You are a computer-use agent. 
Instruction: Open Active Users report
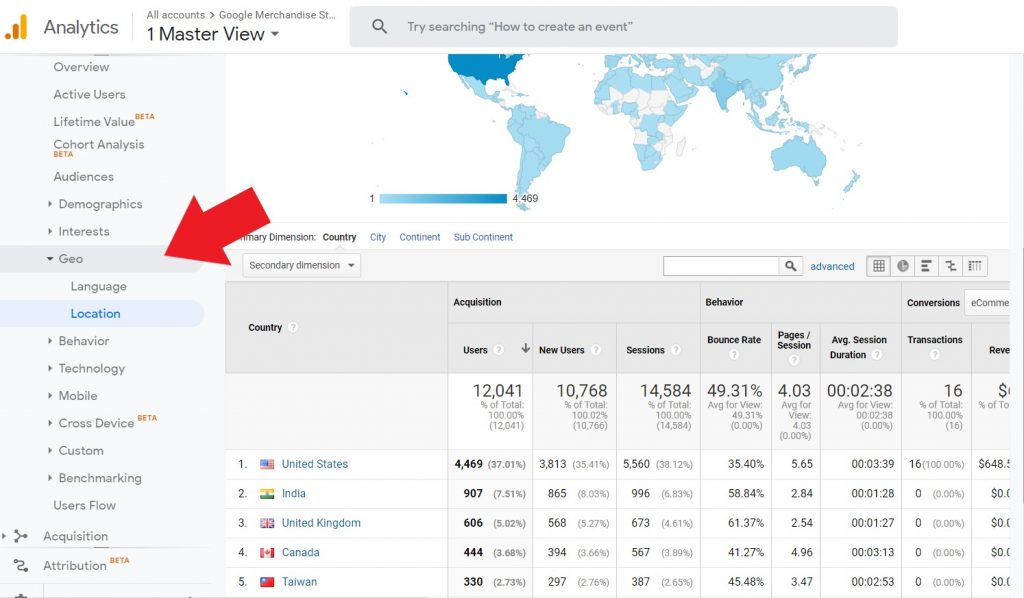click(x=89, y=94)
